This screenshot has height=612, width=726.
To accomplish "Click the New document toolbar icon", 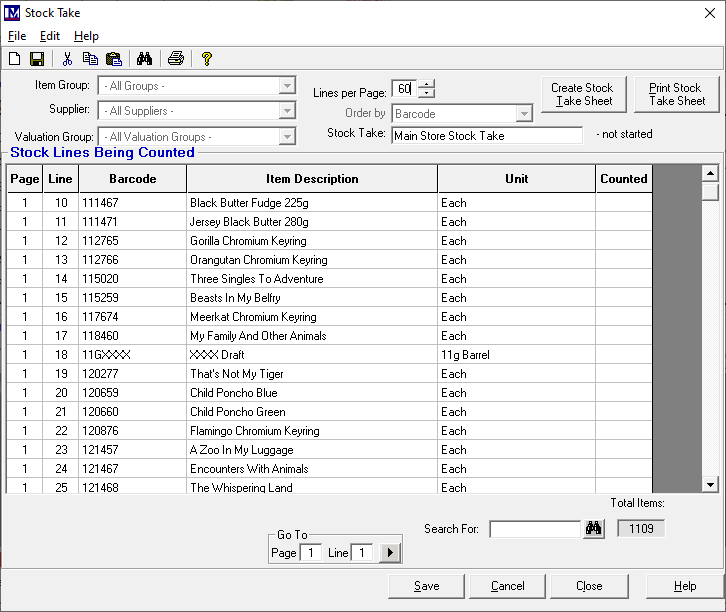I will [15, 59].
